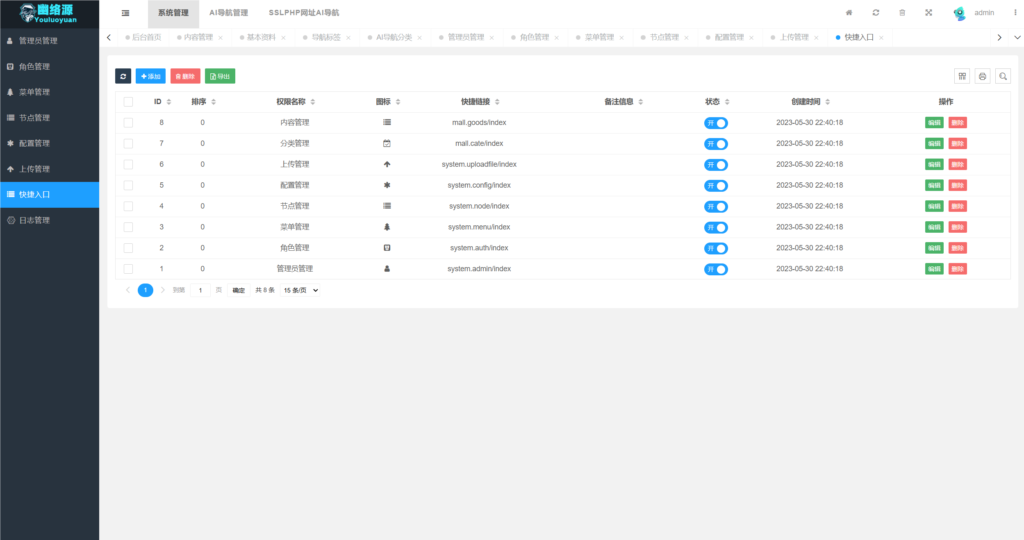Click the blue 添加 button
Image resolution: width=1024 pixels, height=540 pixels.
tap(151, 76)
